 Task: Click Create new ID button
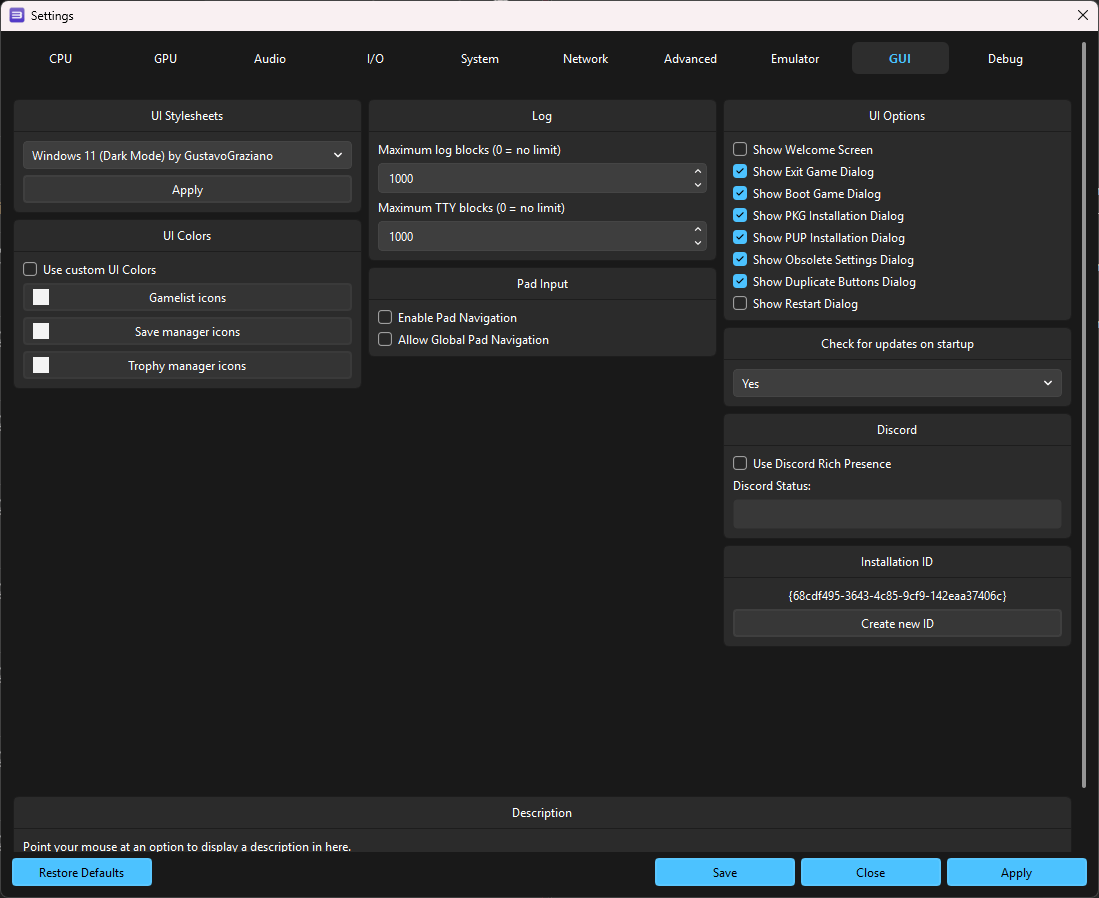point(897,623)
